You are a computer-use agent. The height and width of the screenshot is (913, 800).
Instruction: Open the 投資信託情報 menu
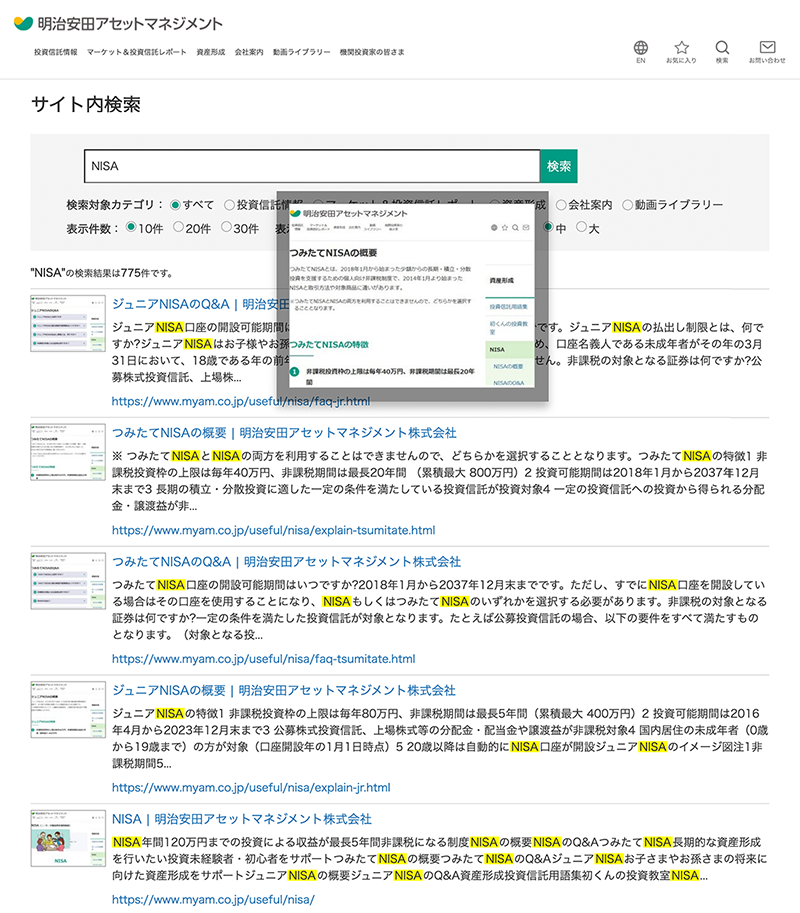55,52
